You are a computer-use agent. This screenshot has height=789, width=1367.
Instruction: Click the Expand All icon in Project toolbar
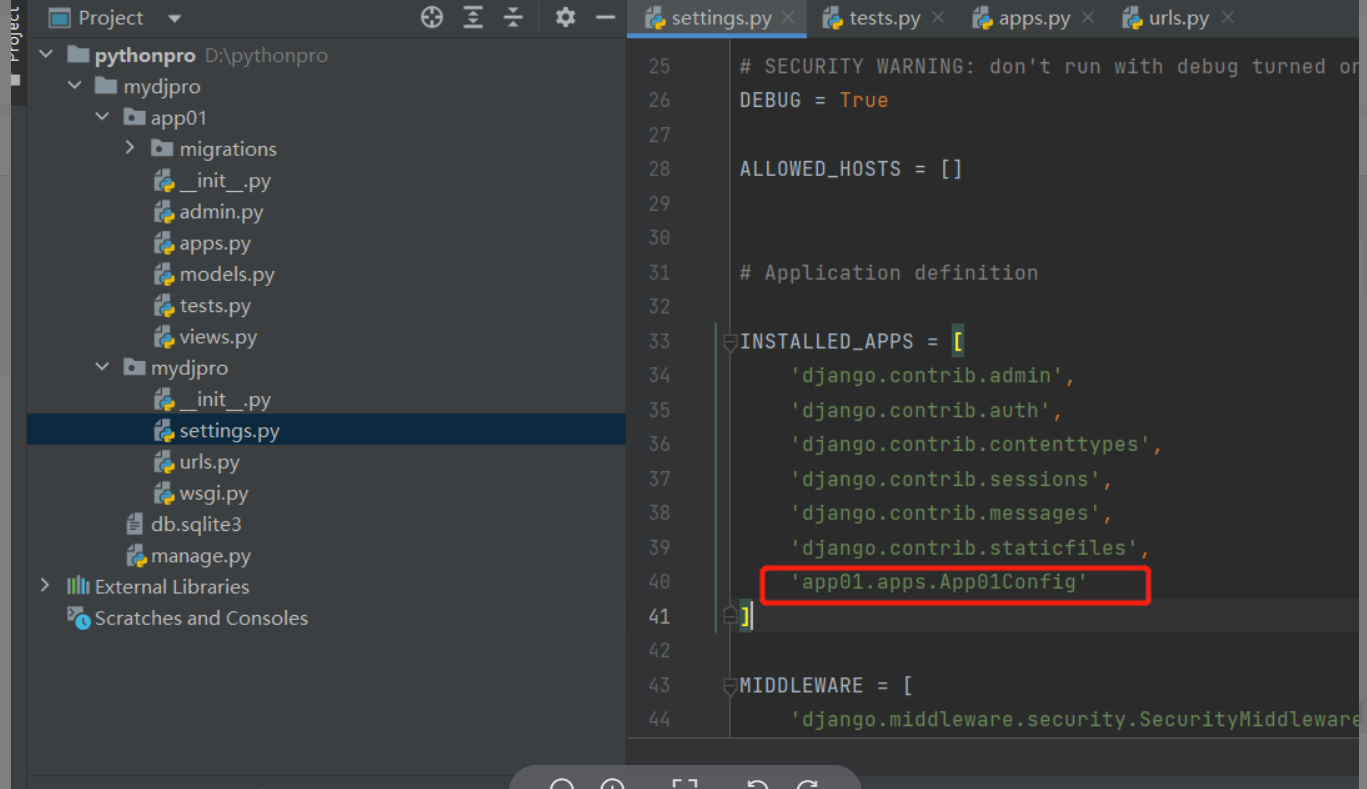(473, 17)
